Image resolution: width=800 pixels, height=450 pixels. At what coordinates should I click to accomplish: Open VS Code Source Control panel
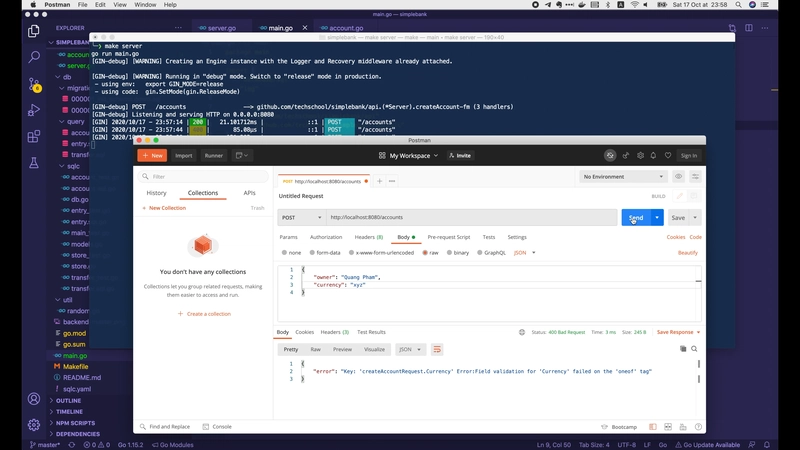tap(33, 85)
